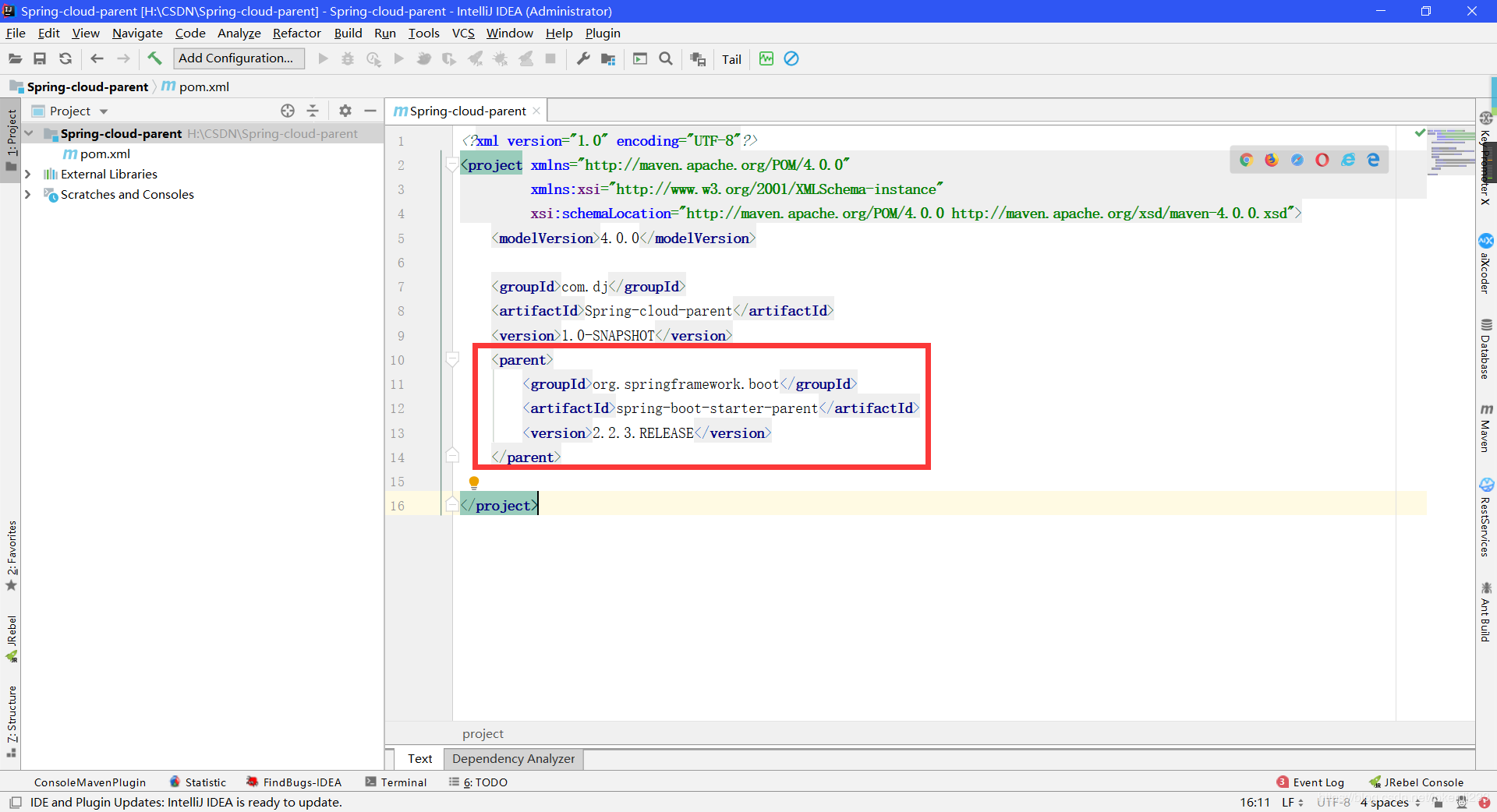Click the locate/scroll-from-source target icon
The image size is (1497, 812).
click(288, 111)
